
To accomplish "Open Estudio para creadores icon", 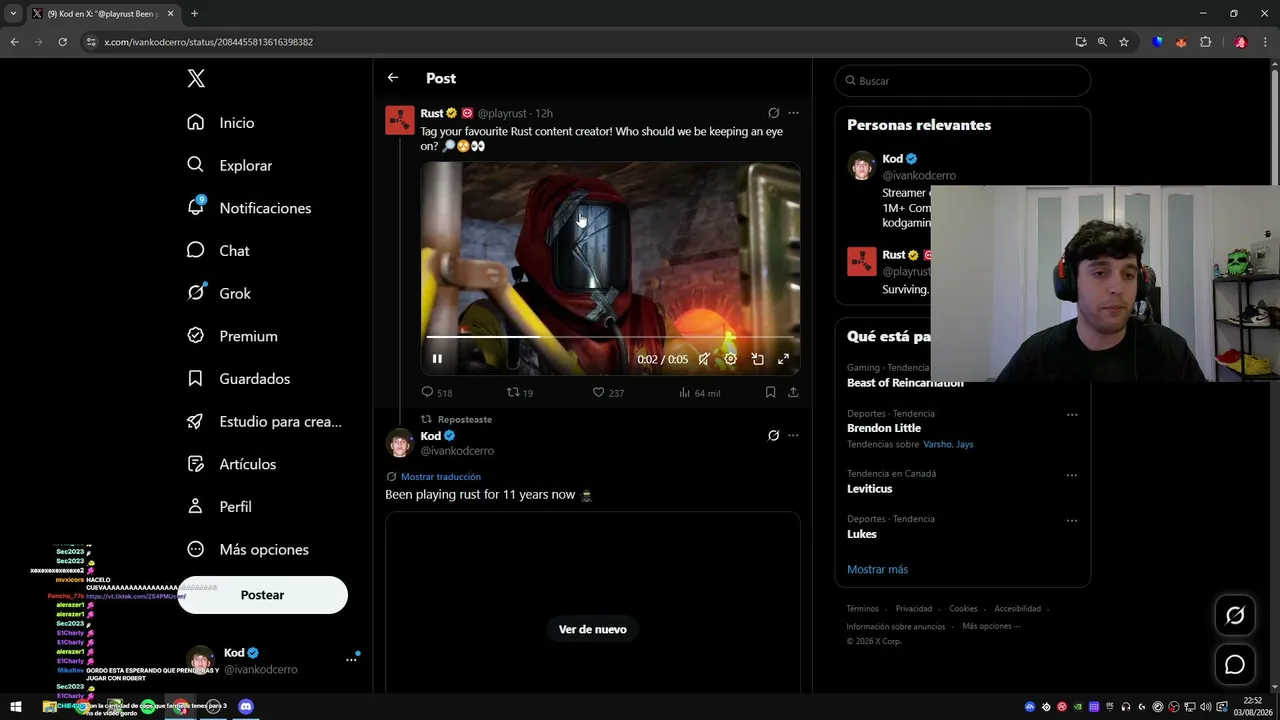I will pos(196,421).
